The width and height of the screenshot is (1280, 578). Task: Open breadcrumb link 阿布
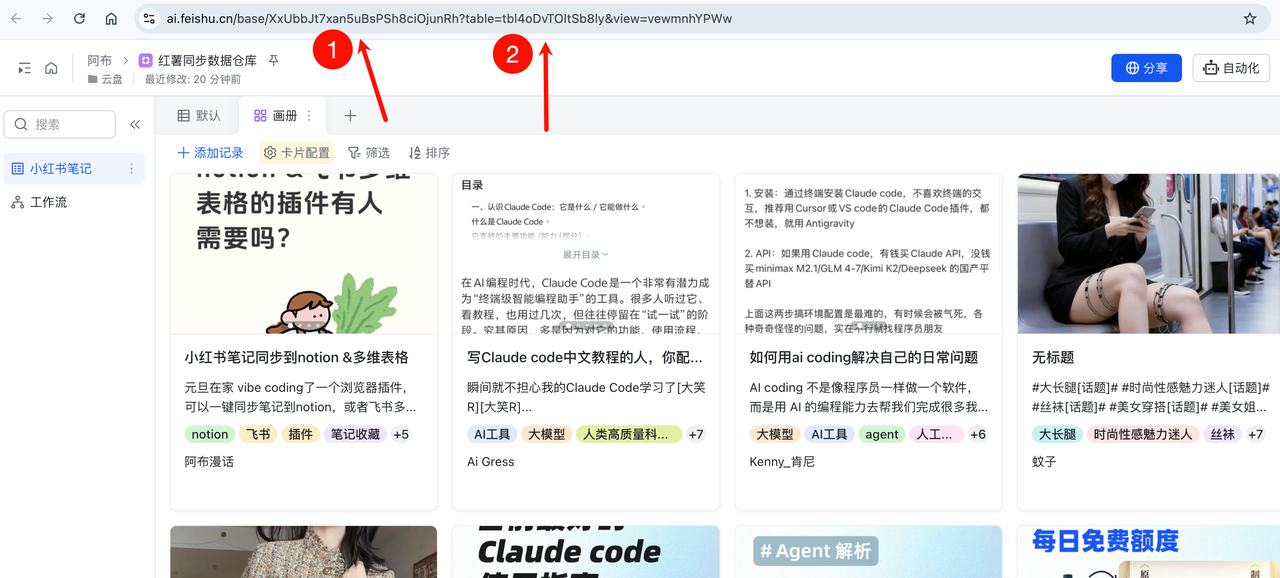pyautogui.click(x=99, y=60)
